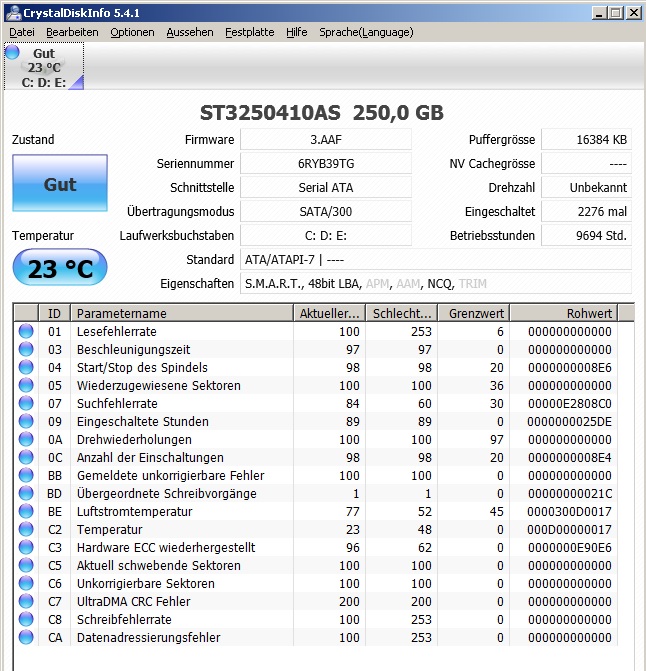Click the 23 °C temperature badge
Image resolution: width=646 pixels, height=671 pixels.
pyautogui.click(x=60, y=268)
